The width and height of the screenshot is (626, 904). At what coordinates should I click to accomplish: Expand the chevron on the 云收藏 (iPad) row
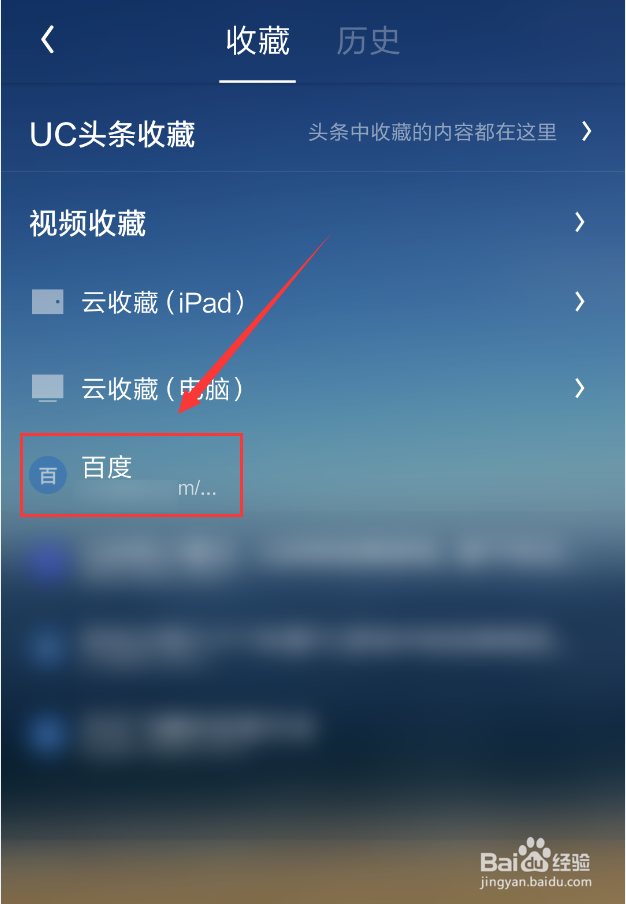[580, 302]
